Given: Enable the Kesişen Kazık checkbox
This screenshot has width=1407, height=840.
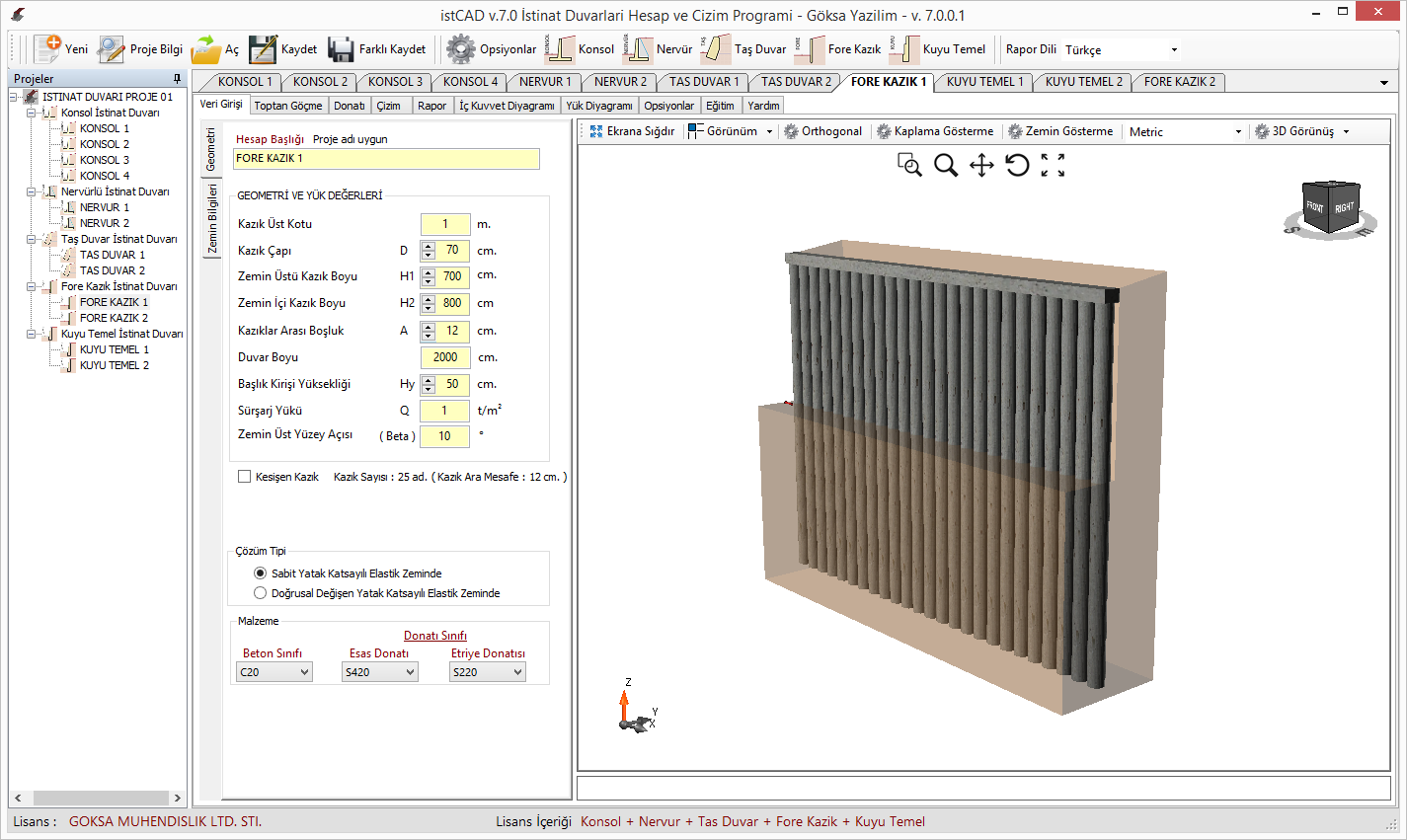Looking at the screenshot, I should pyautogui.click(x=244, y=477).
